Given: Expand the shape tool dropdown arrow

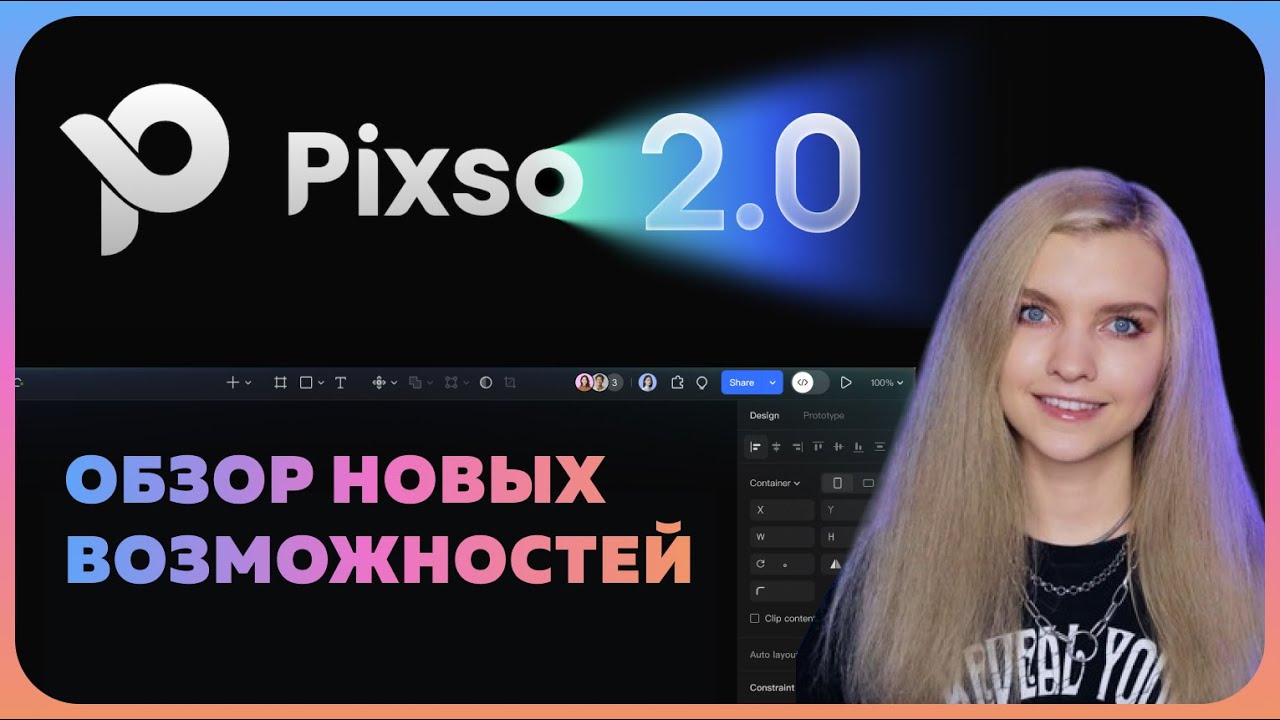Looking at the screenshot, I should [321, 383].
